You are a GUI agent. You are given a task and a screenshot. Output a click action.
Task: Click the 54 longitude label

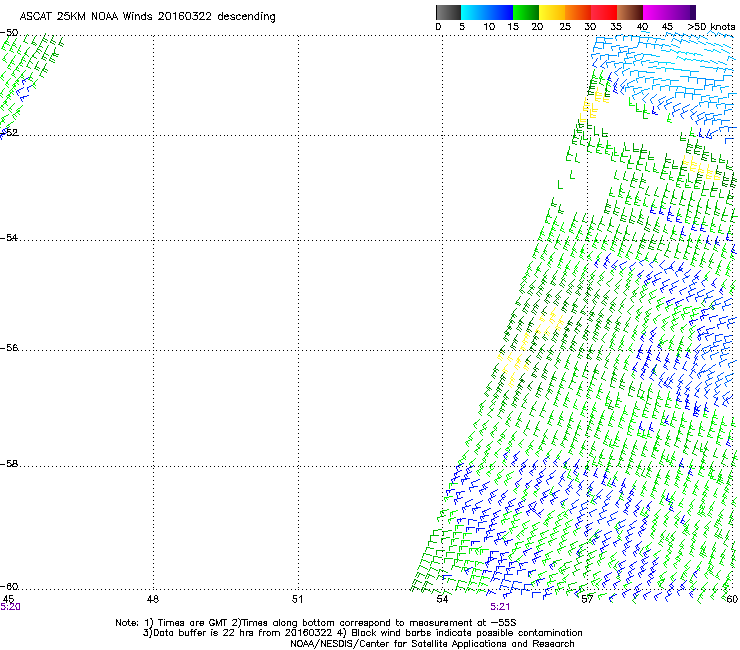442,599
